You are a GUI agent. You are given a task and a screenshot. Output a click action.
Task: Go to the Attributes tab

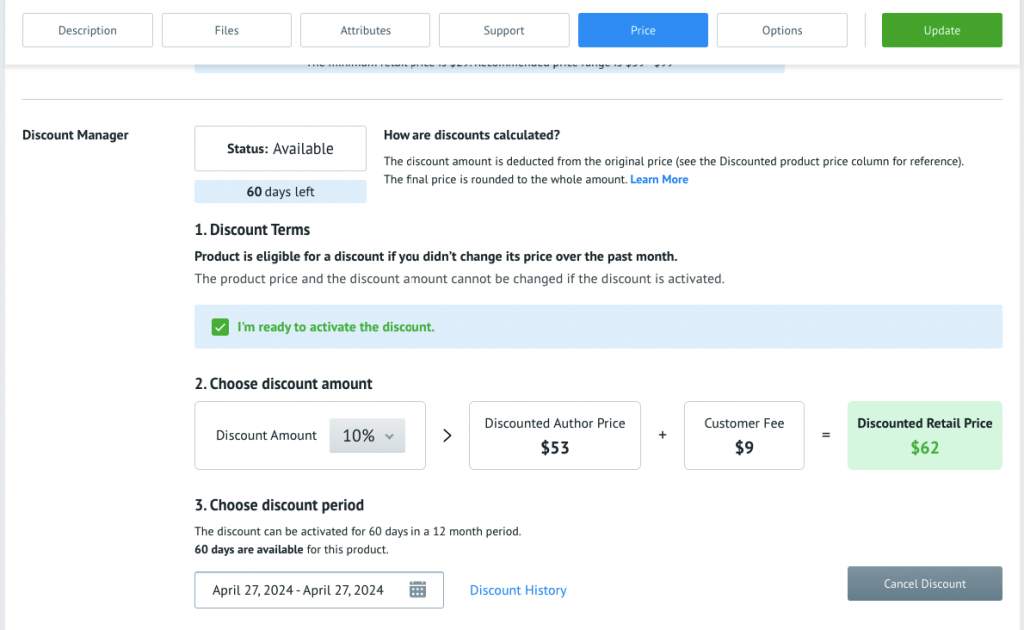click(365, 30)
